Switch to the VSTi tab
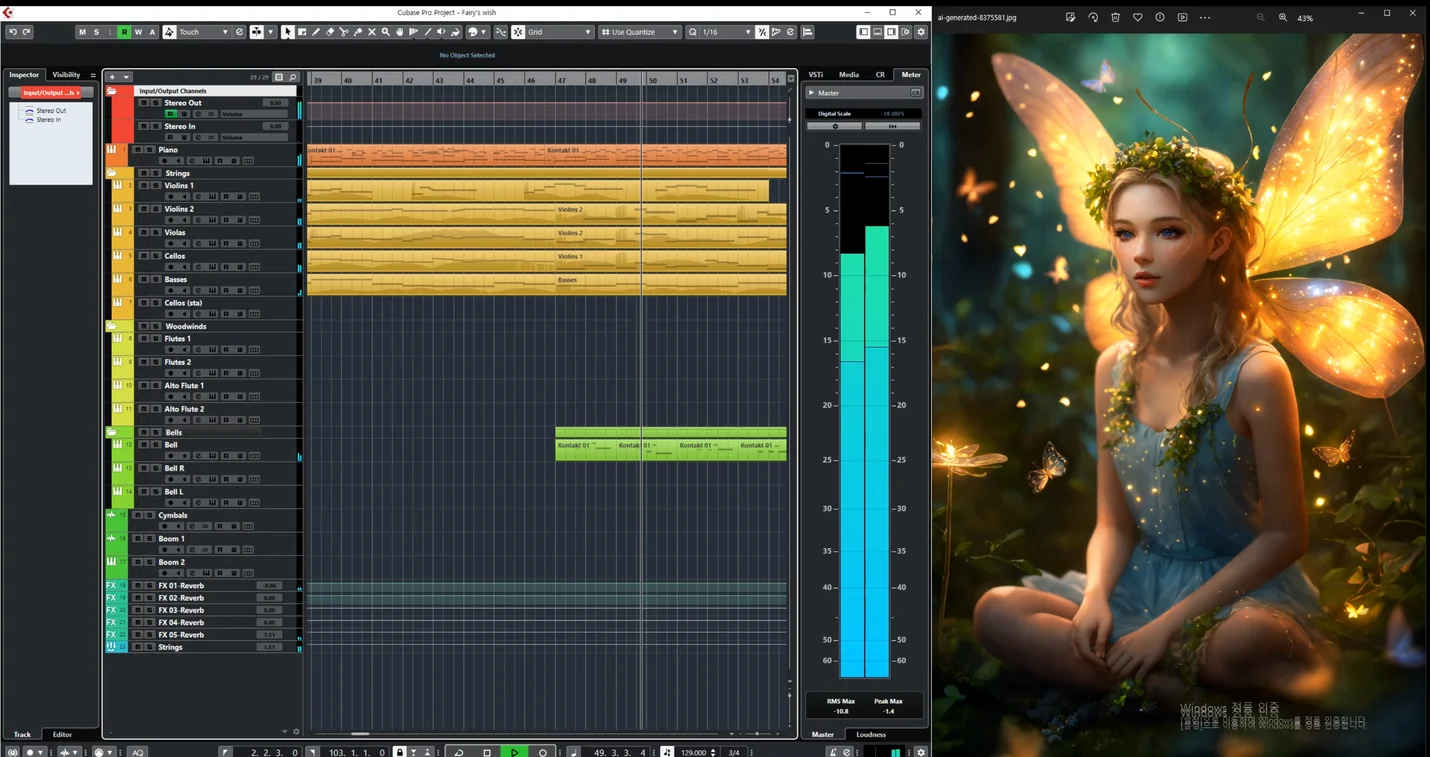Image resolution: width=1430 pixels, height=757 pixels. [x=816, y=75]
